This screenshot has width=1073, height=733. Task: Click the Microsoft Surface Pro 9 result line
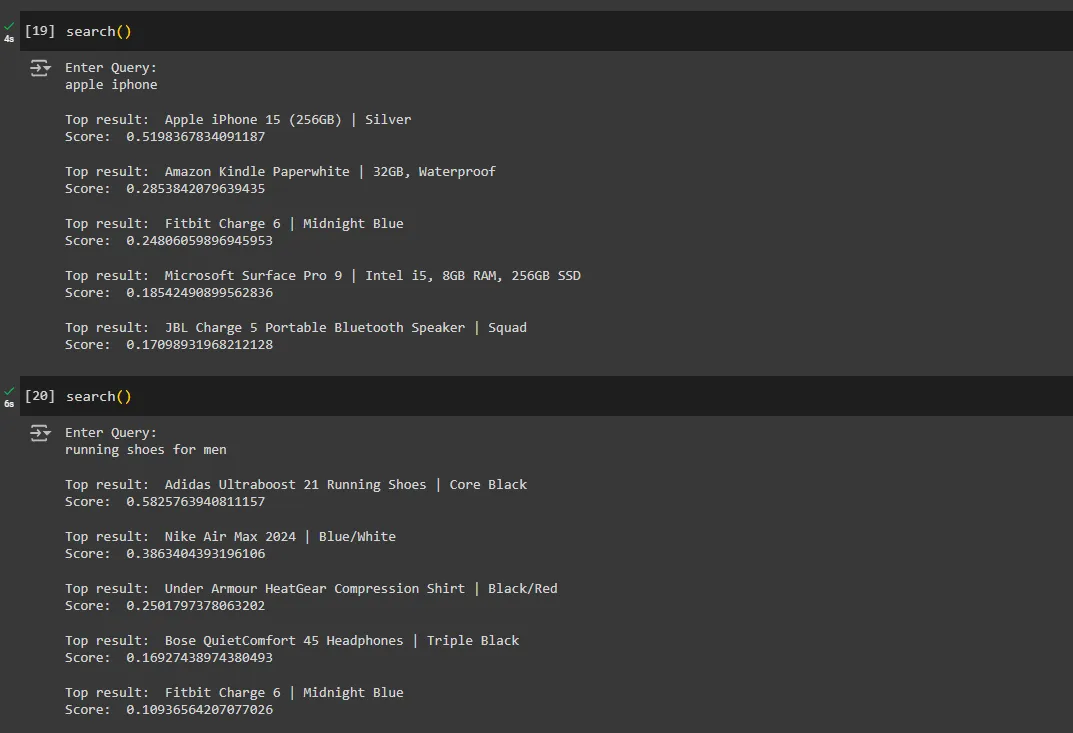(x=323, y=276)
